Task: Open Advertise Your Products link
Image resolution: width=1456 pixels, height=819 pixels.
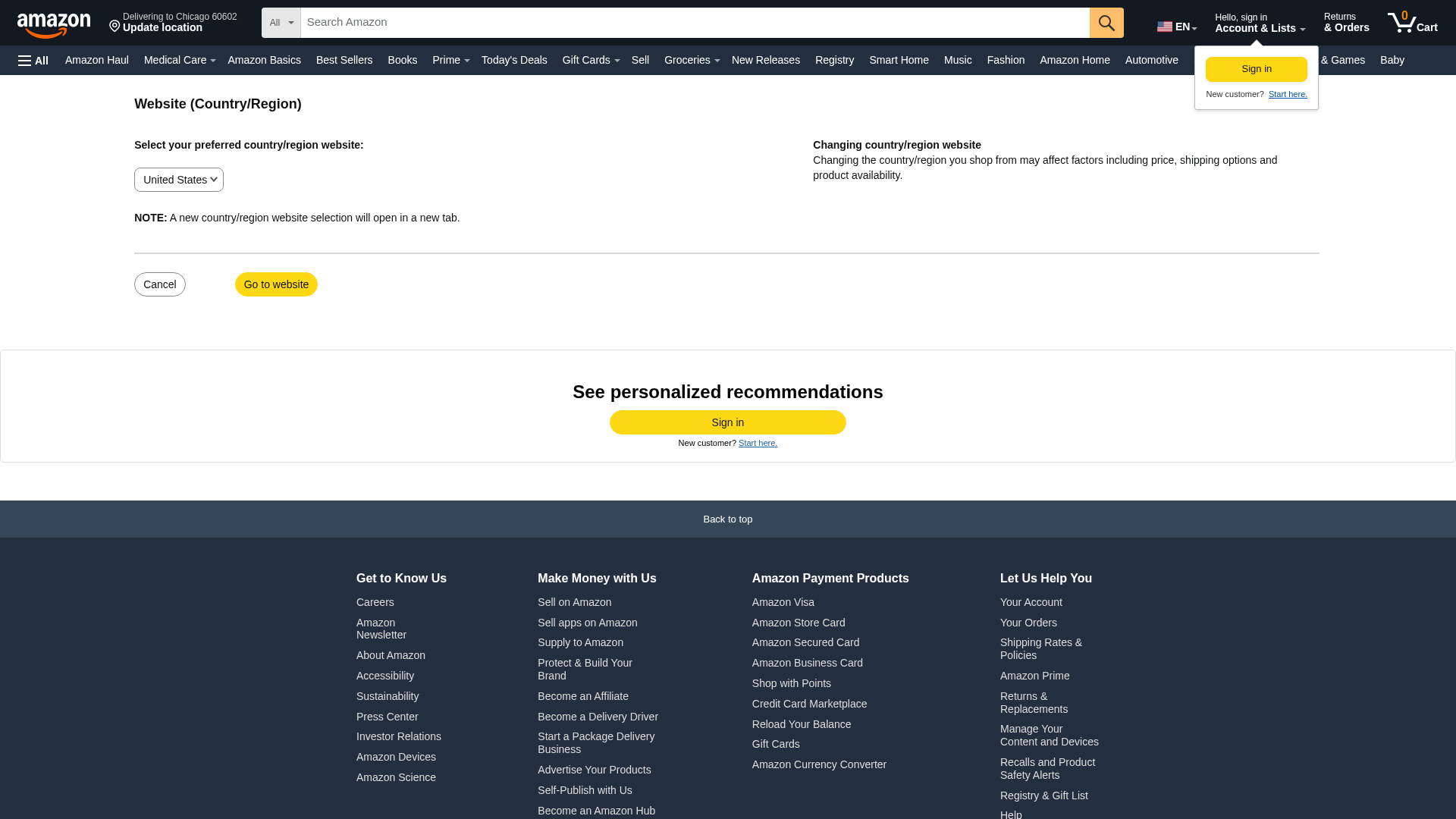Action: click(595, 770)
